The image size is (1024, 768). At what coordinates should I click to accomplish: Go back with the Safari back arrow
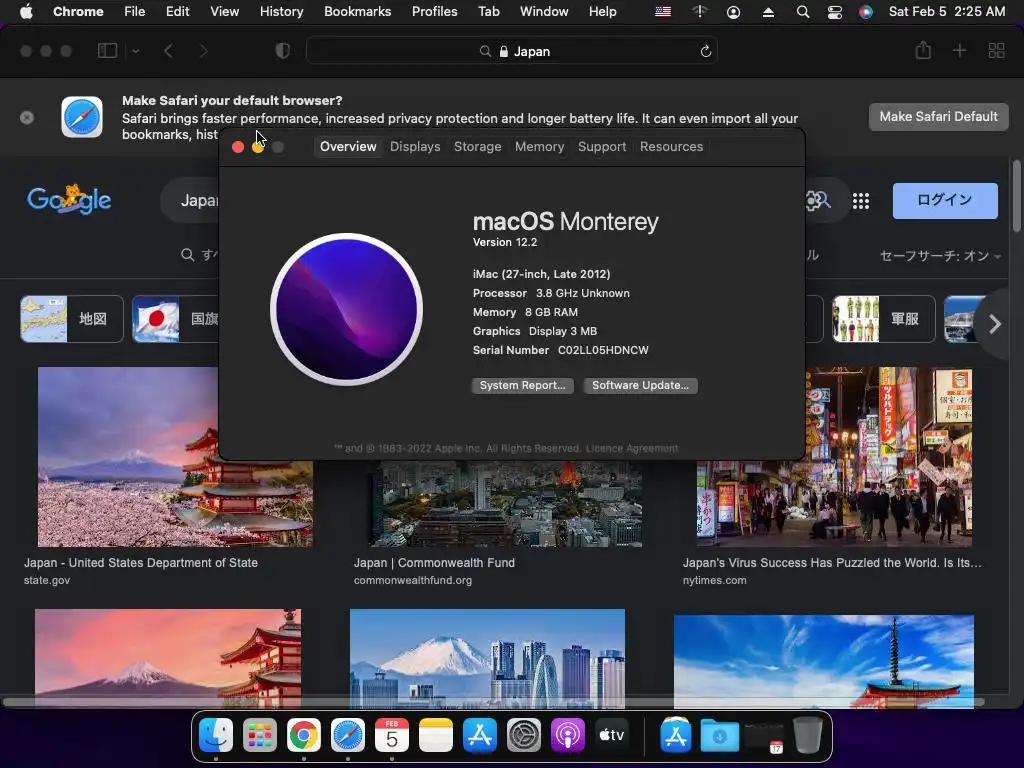click(168, 51)
